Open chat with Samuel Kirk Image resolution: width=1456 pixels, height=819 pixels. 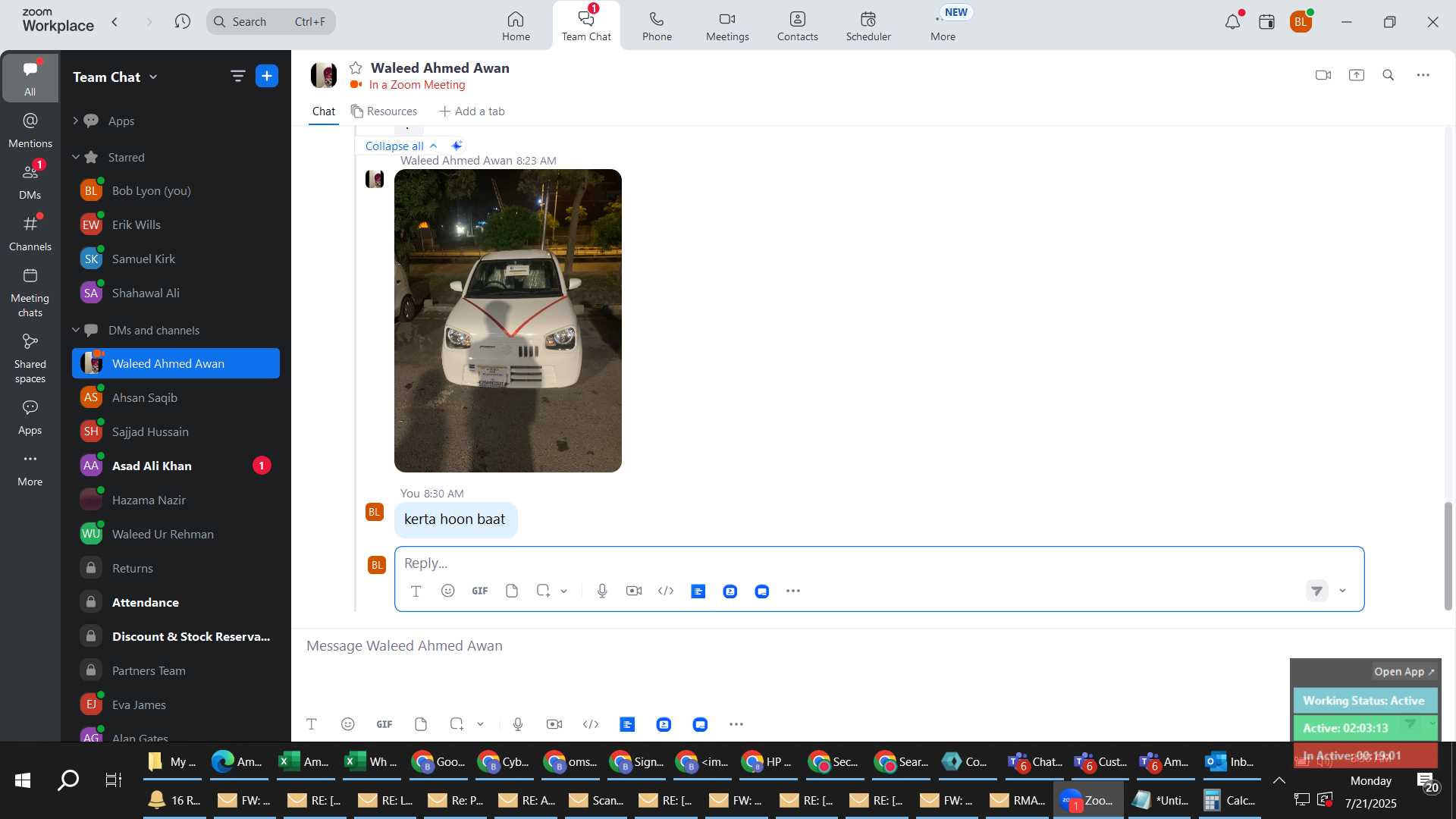click(176, 259)
